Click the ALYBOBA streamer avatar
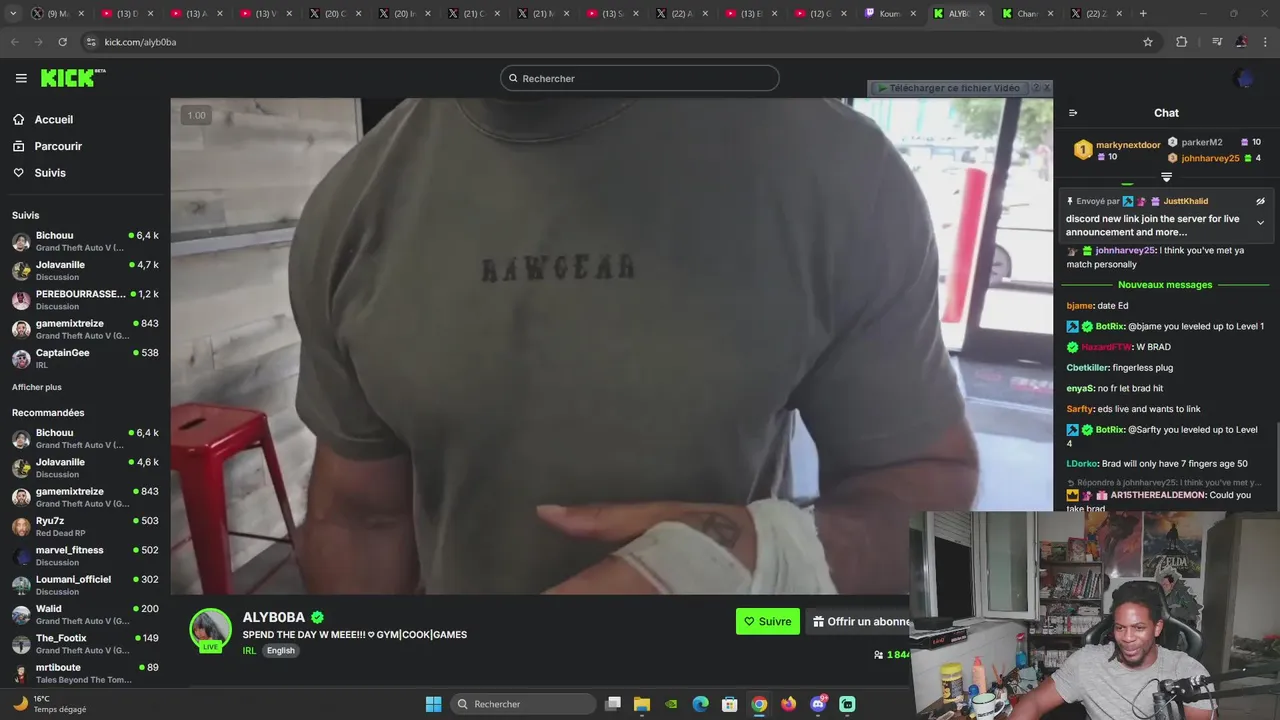The width and height of the screenshot is (1280, 720). 210,629
